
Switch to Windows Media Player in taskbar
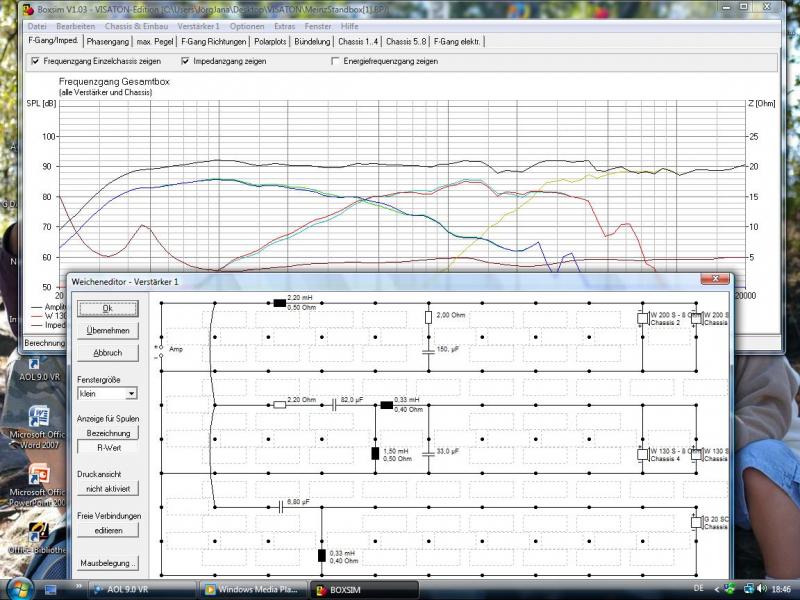tap(252, 589)
